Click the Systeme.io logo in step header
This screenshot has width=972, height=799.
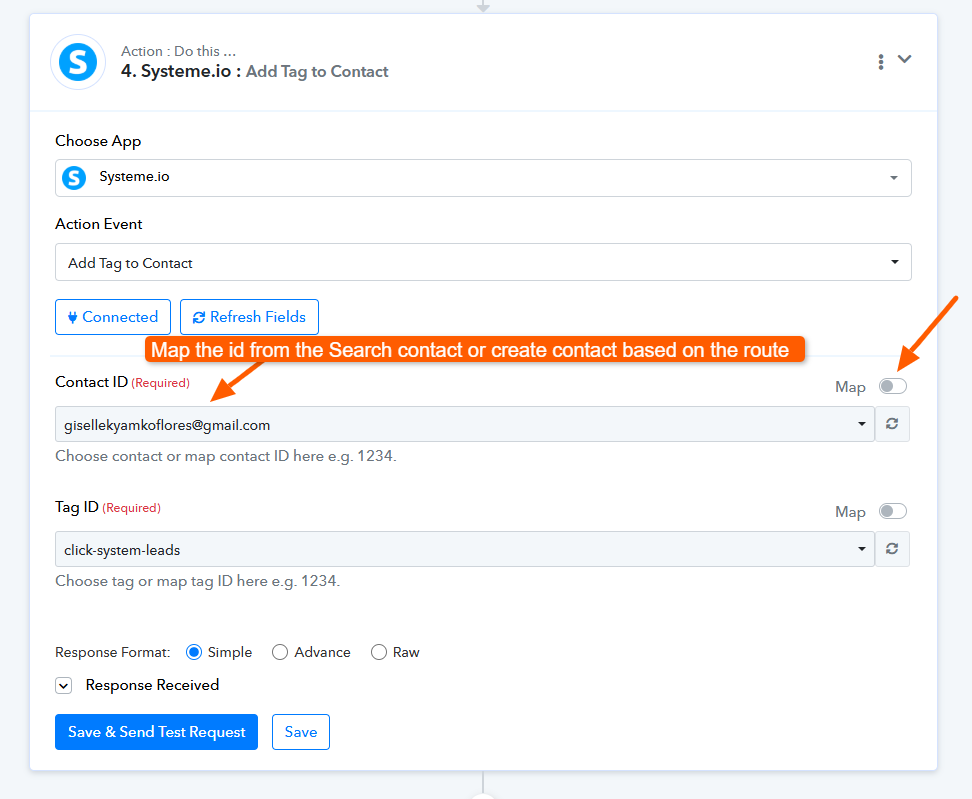click(x=77, y=62)
